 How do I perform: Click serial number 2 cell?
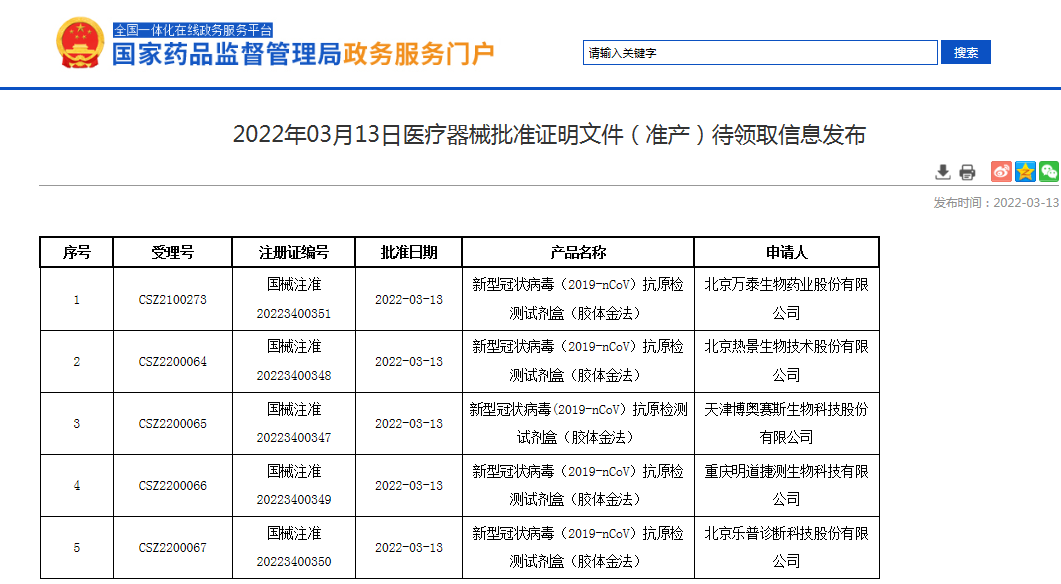point(76,362)
